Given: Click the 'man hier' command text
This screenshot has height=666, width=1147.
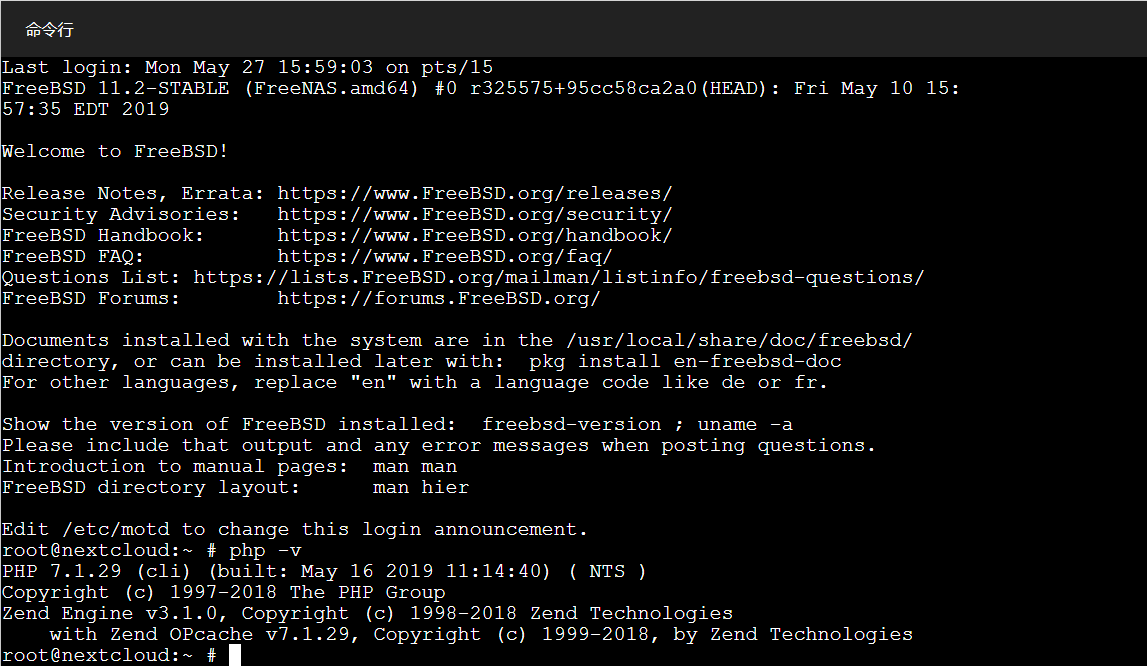Looking at the screenshot, I should pyautogui.click(x=421, y=488).
